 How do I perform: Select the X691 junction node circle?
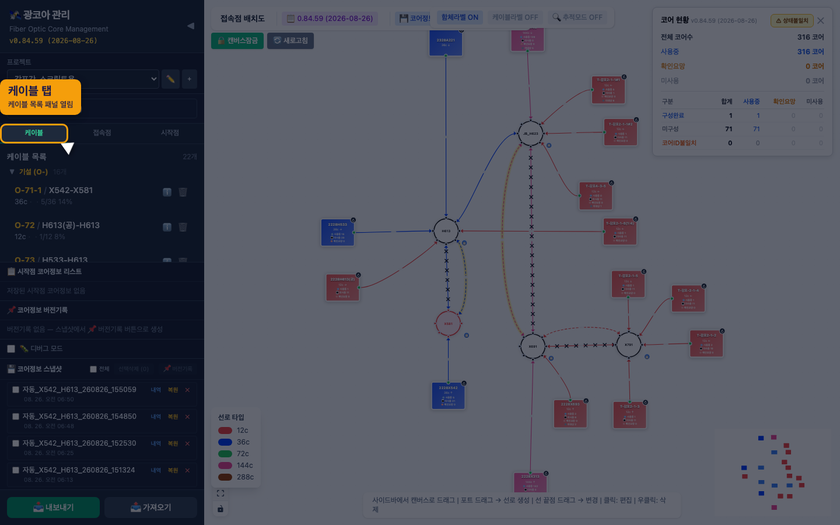pyautogui.click(x=532, y=347)
